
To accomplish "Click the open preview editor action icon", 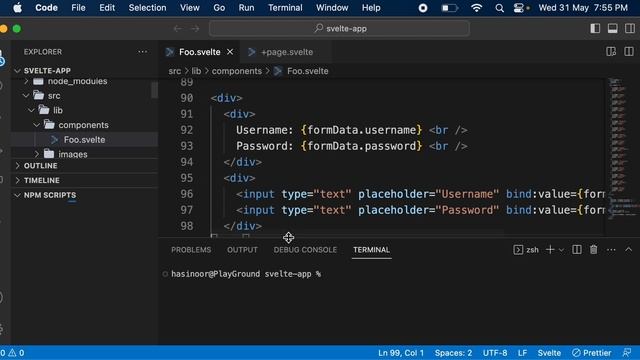I will coord(611,51).
